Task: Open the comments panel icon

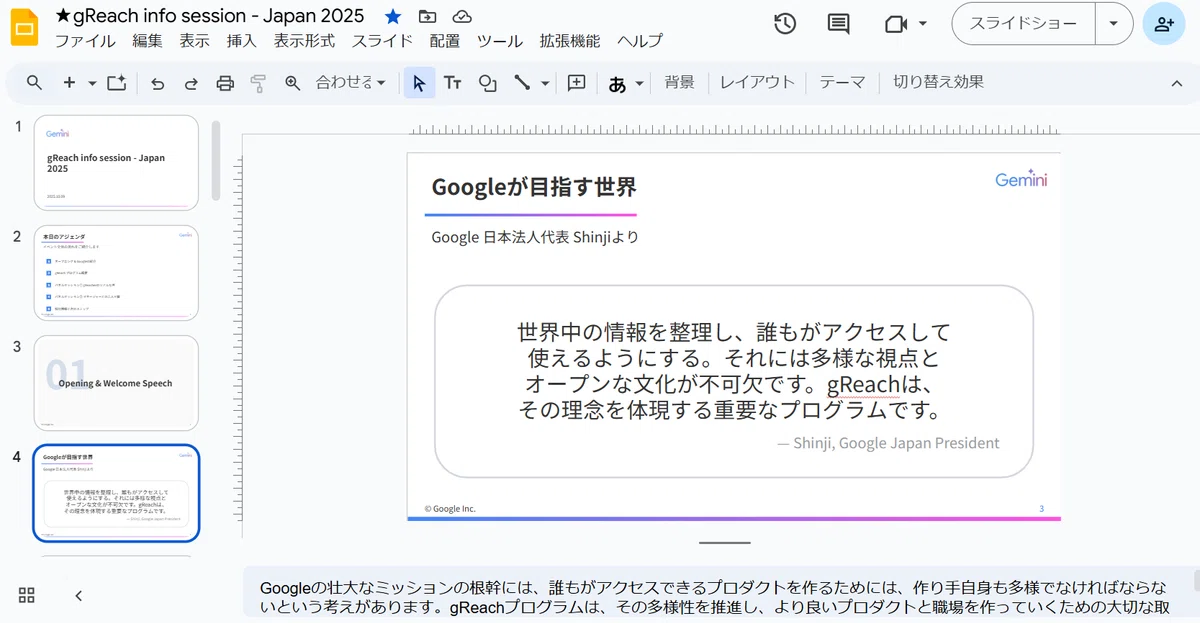Action: [839, 24]
